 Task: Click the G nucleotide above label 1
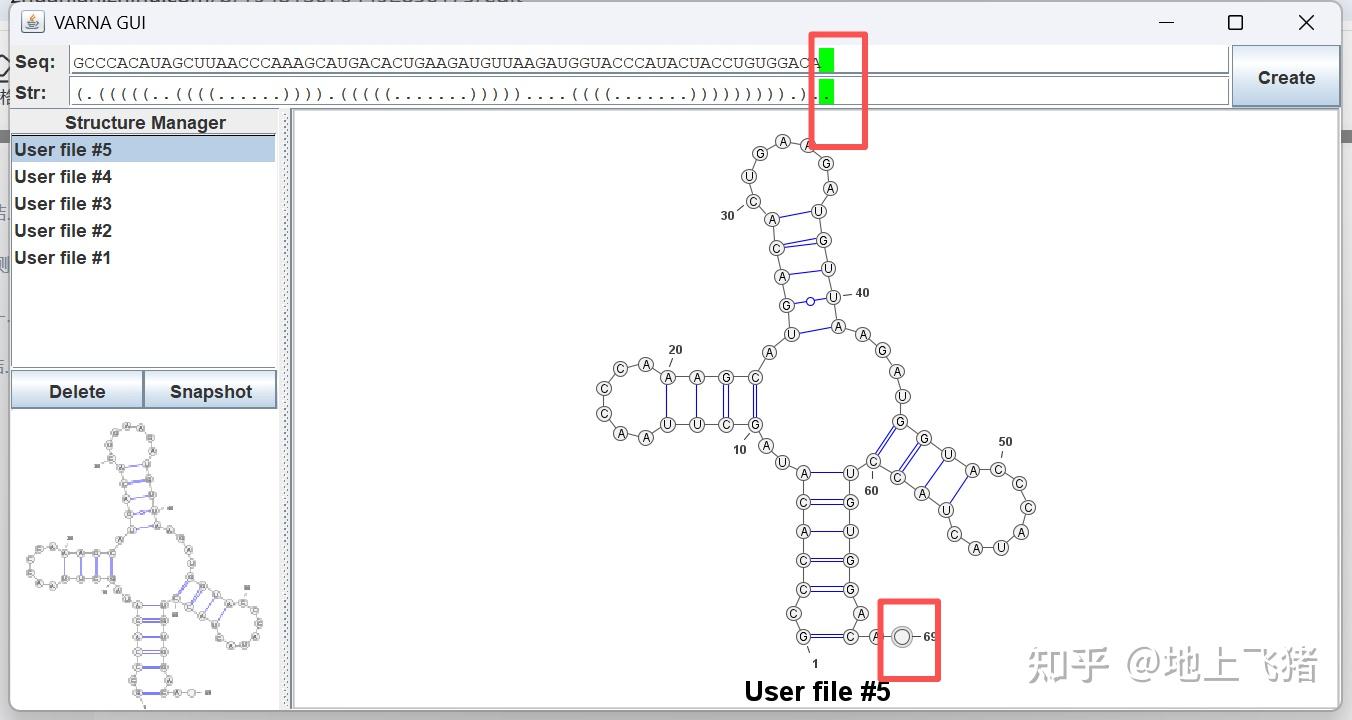(803, 637)
